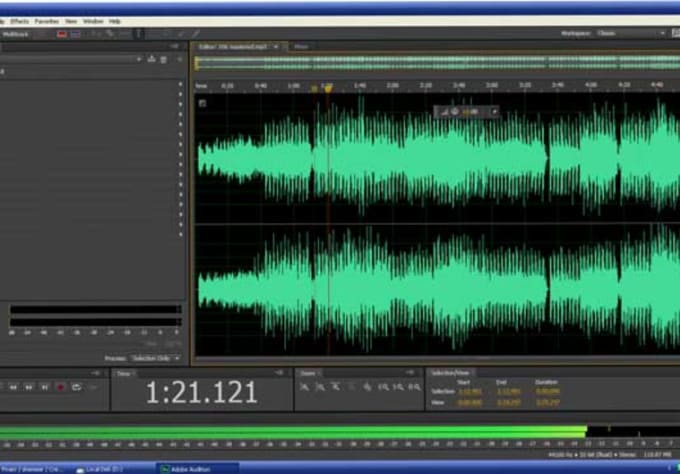Select the Time Selection cursor tool
Image resolution: width=680 pixels, height=474 pixels.
pos(139,34)
